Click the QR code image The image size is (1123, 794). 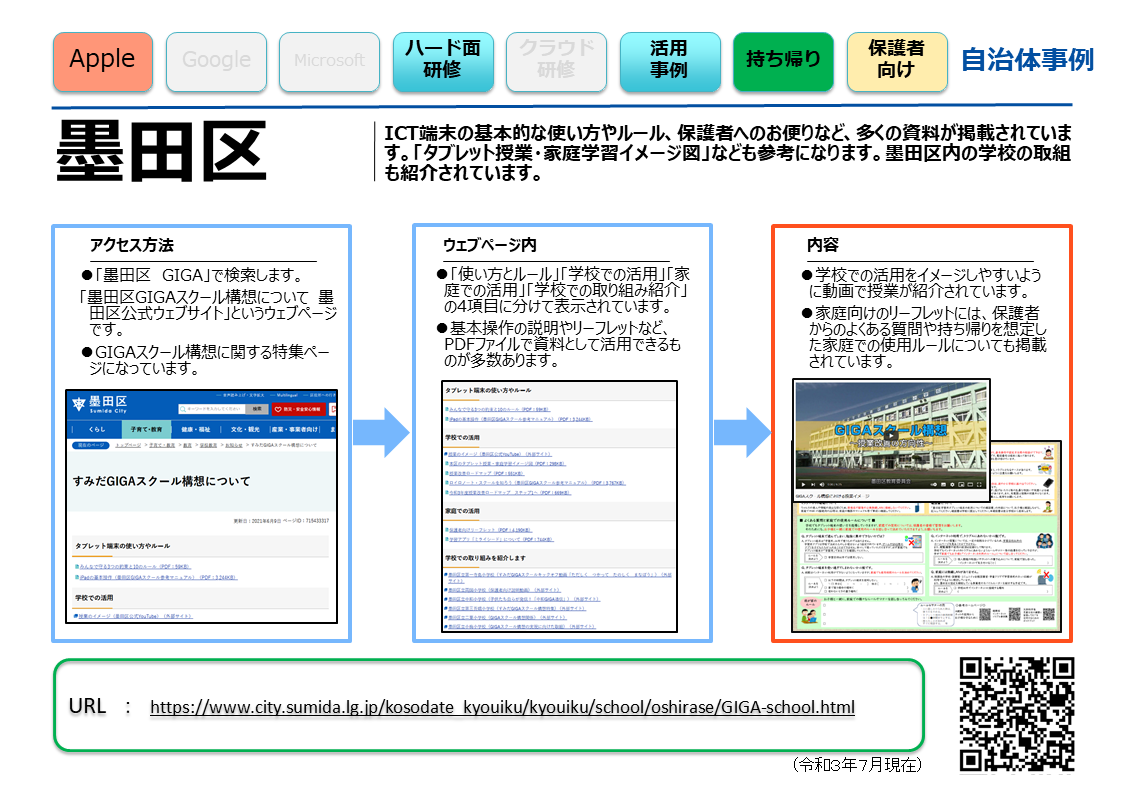[1016, 715]
